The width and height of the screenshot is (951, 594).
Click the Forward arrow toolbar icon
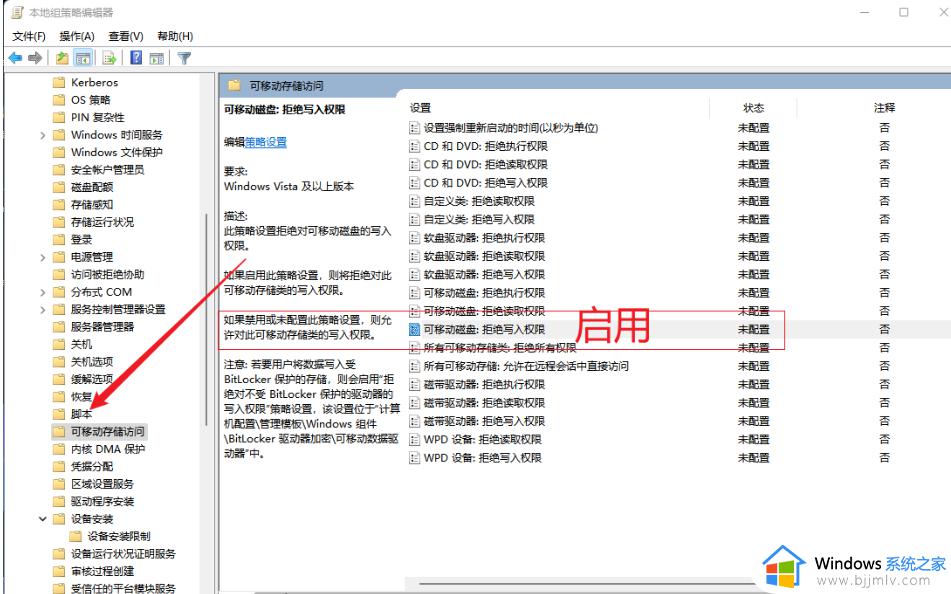[x=35, y=58]
